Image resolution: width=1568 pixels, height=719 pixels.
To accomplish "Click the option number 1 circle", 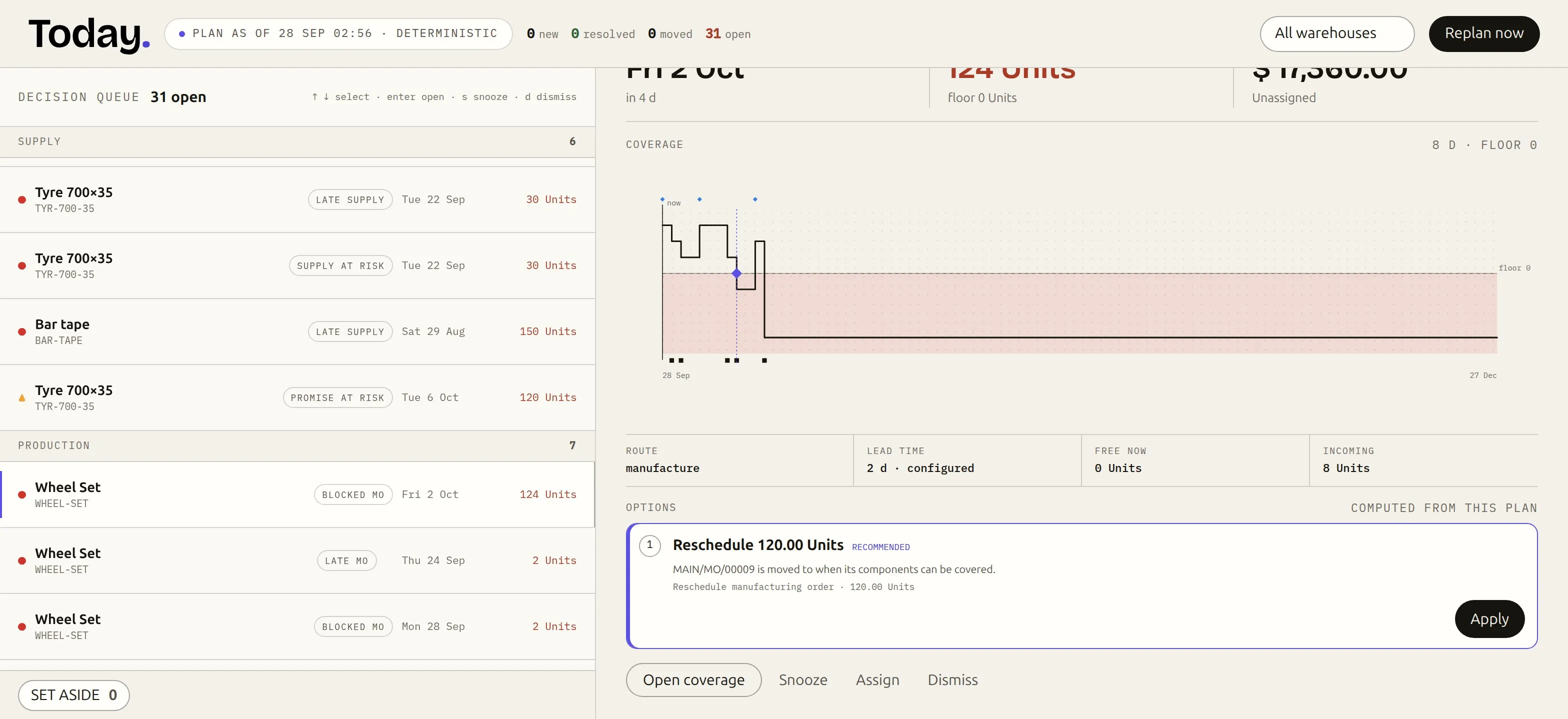I will click(x=649, y=545).
